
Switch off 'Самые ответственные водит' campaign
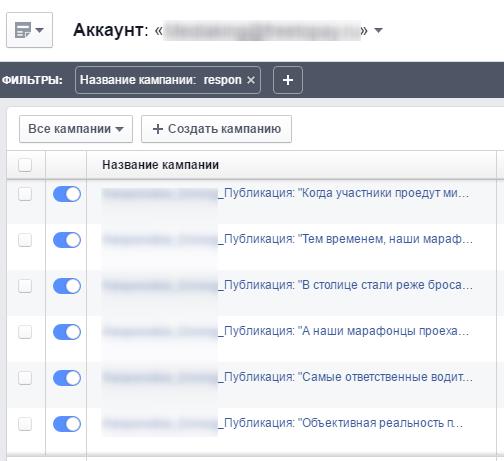pyautogui.click(x=67, y=378)
